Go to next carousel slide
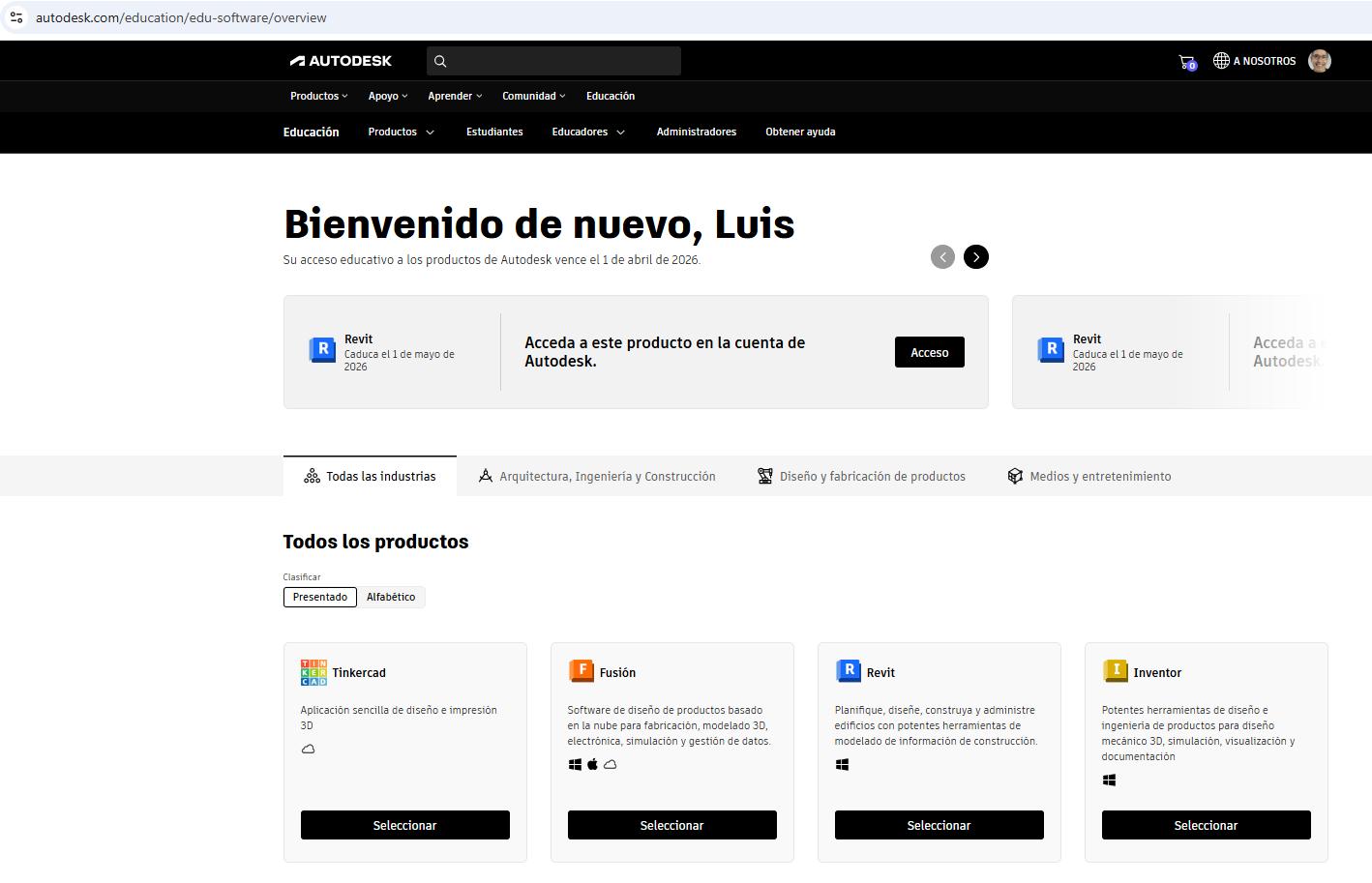 976,256
